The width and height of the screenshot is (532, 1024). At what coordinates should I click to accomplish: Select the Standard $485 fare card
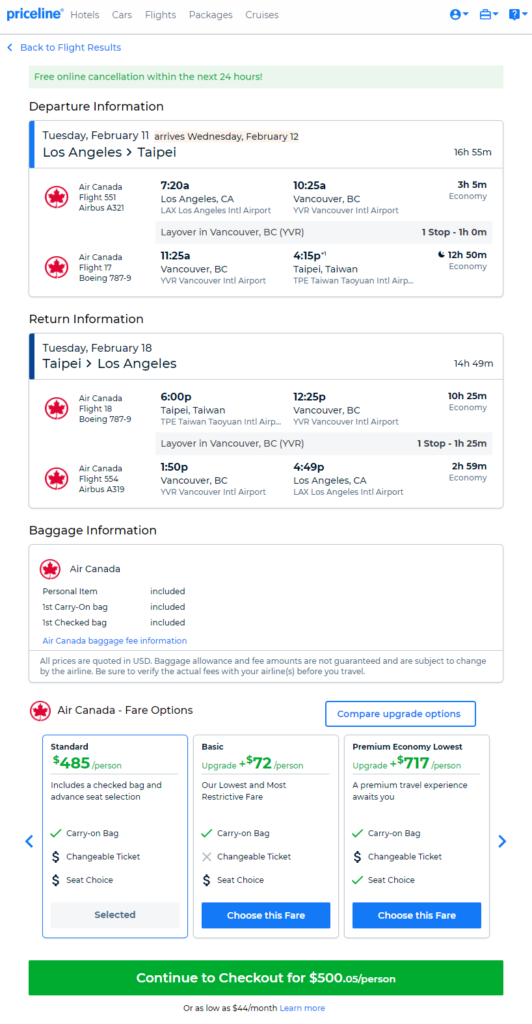[115, 837]
